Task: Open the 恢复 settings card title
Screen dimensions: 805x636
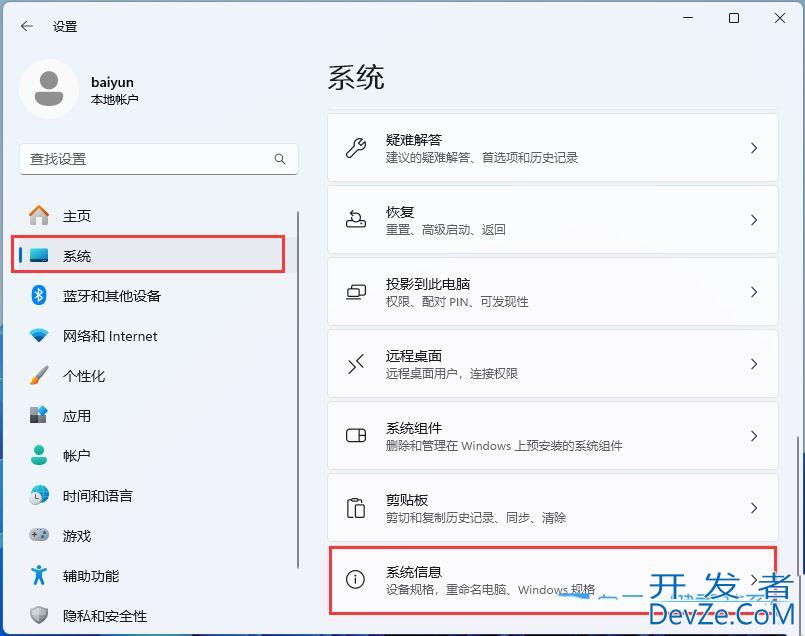Action: (x=400, y=211)
